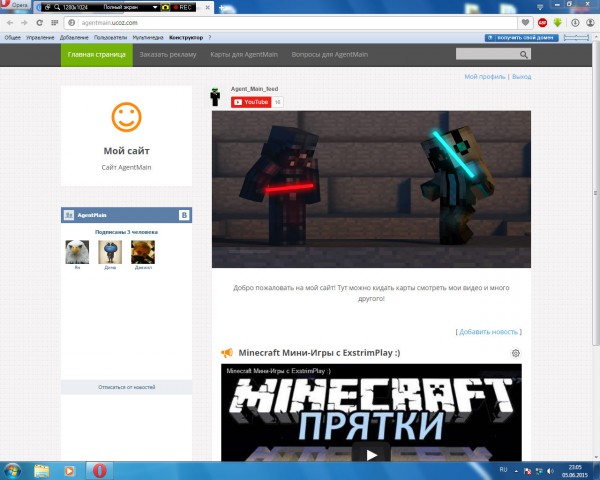Viewport: 600px width, 480px height.
Task: Open the 'Конструктор' admin menu
Action: click(186, 38)
